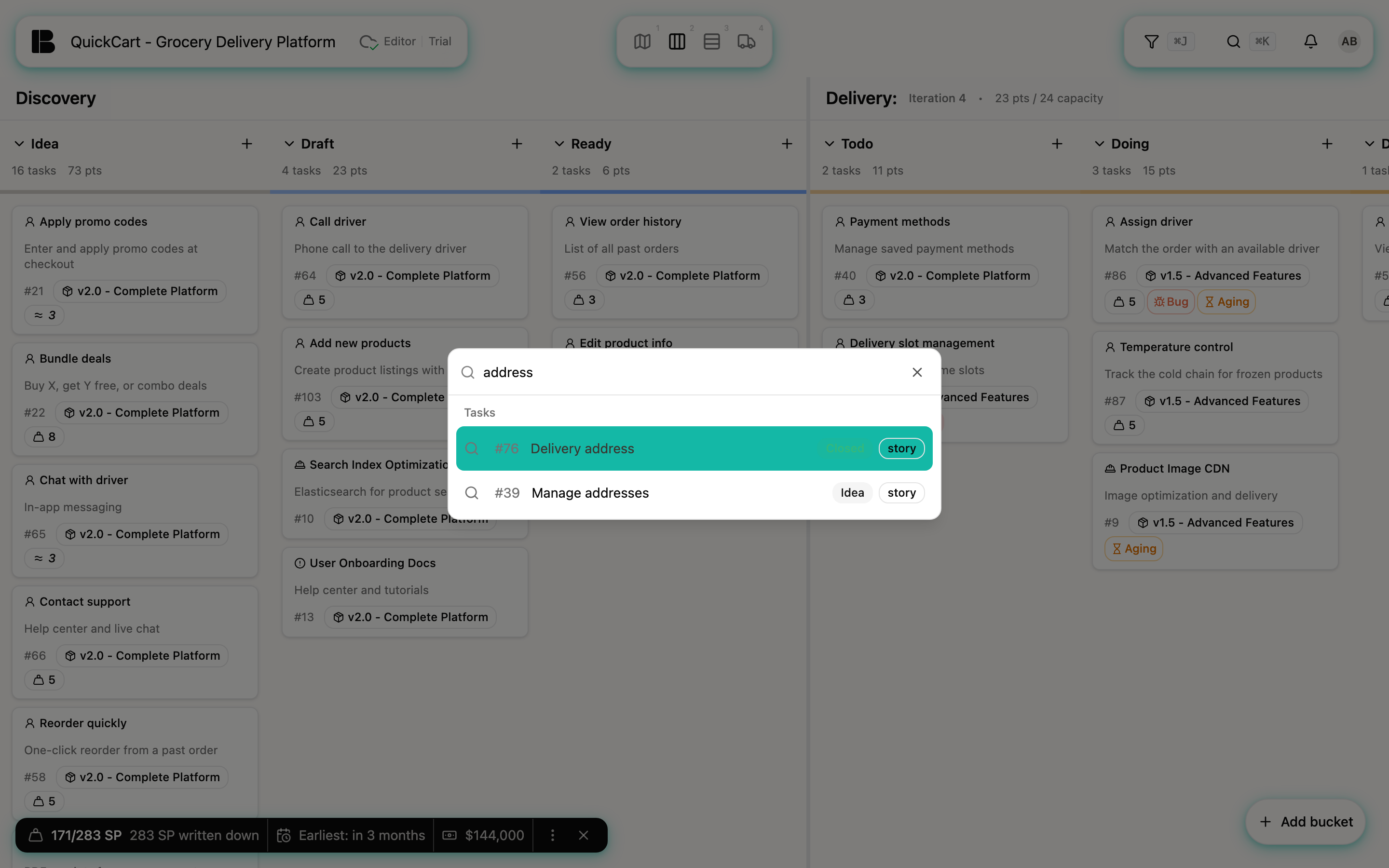Click v1.5 release tag on card #87
This screenshot has height=868, width=1389.
[1222, 401]
